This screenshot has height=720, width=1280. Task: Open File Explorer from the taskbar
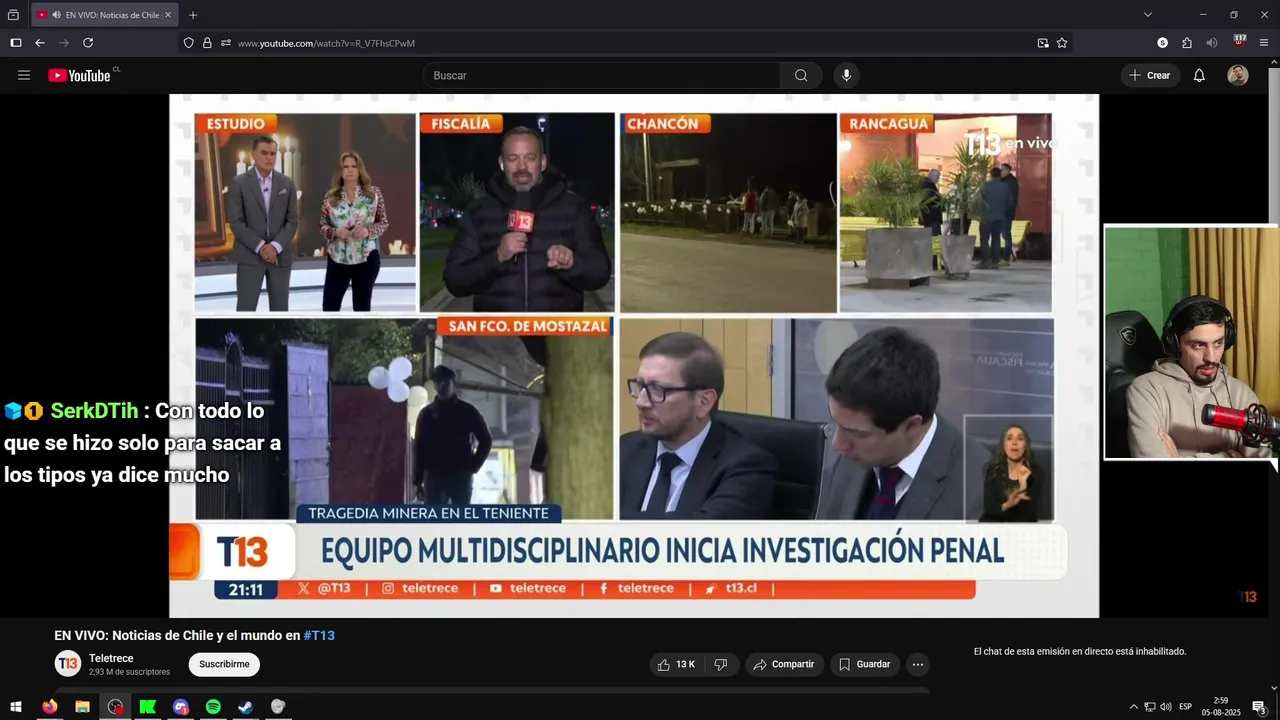82,707
